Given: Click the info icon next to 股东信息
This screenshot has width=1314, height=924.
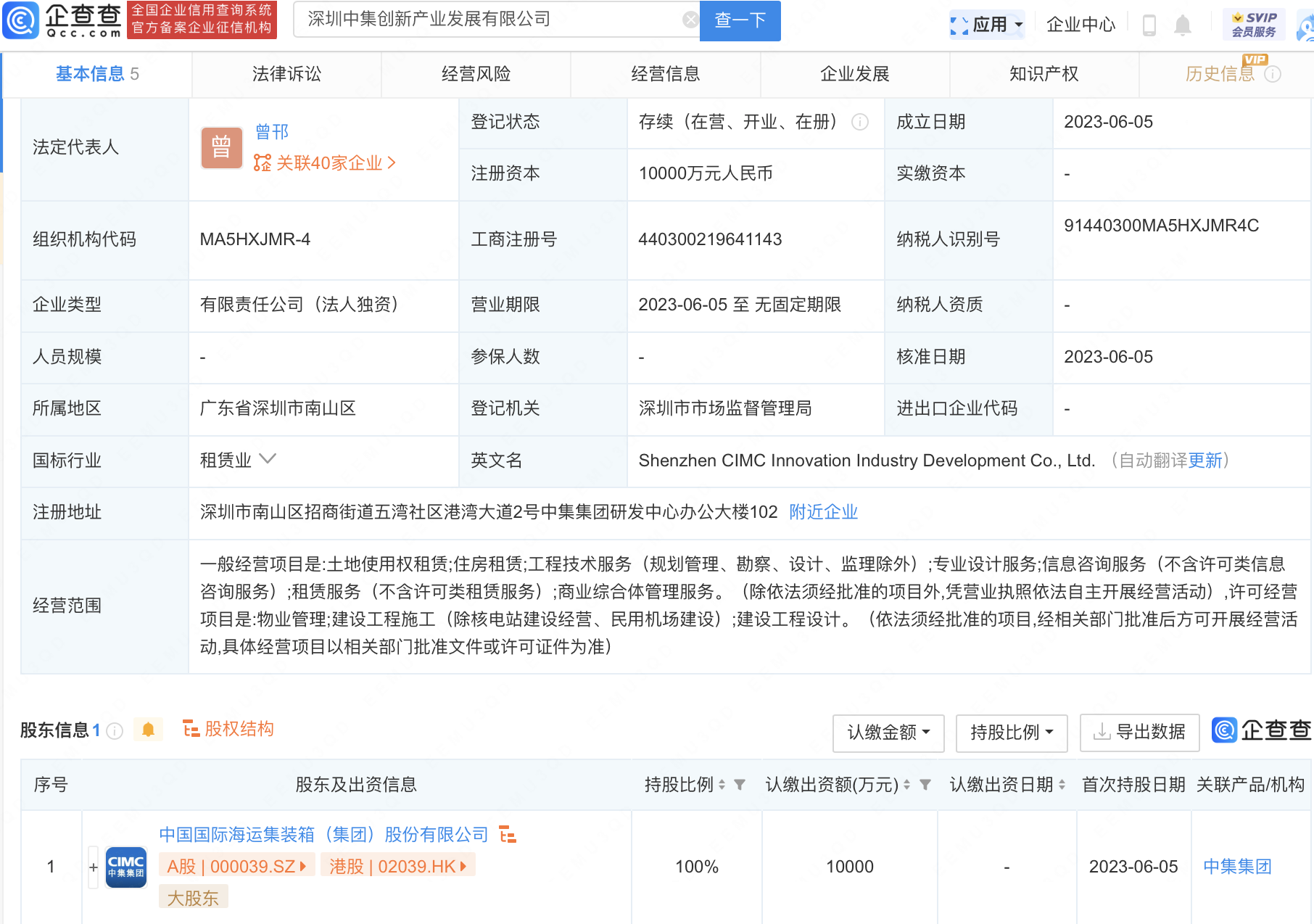Looking at the screenshot, I should pyautogui.click(x=115, y=730).
